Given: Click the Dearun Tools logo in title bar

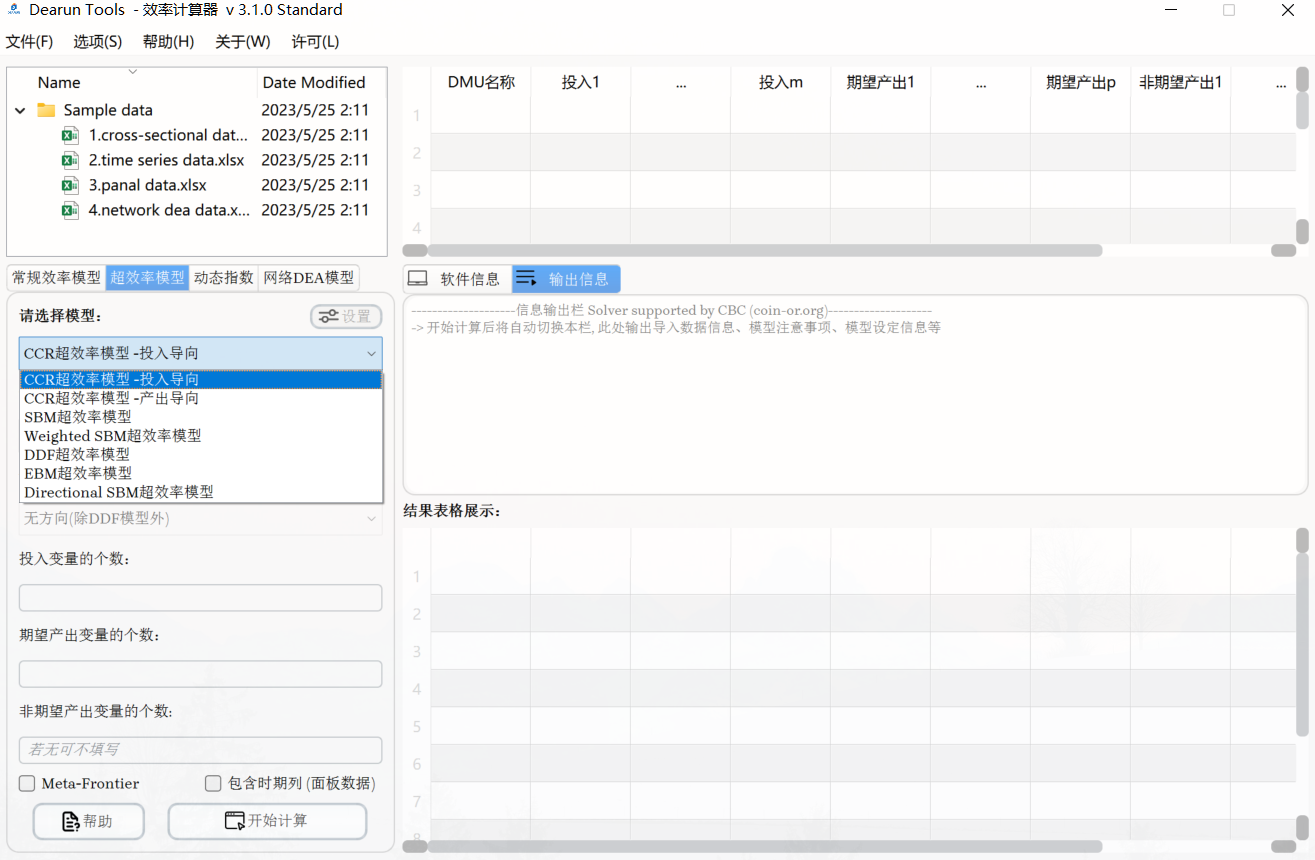Looking at the screenshot, I should pyautogui.click(x=14, y=10).
